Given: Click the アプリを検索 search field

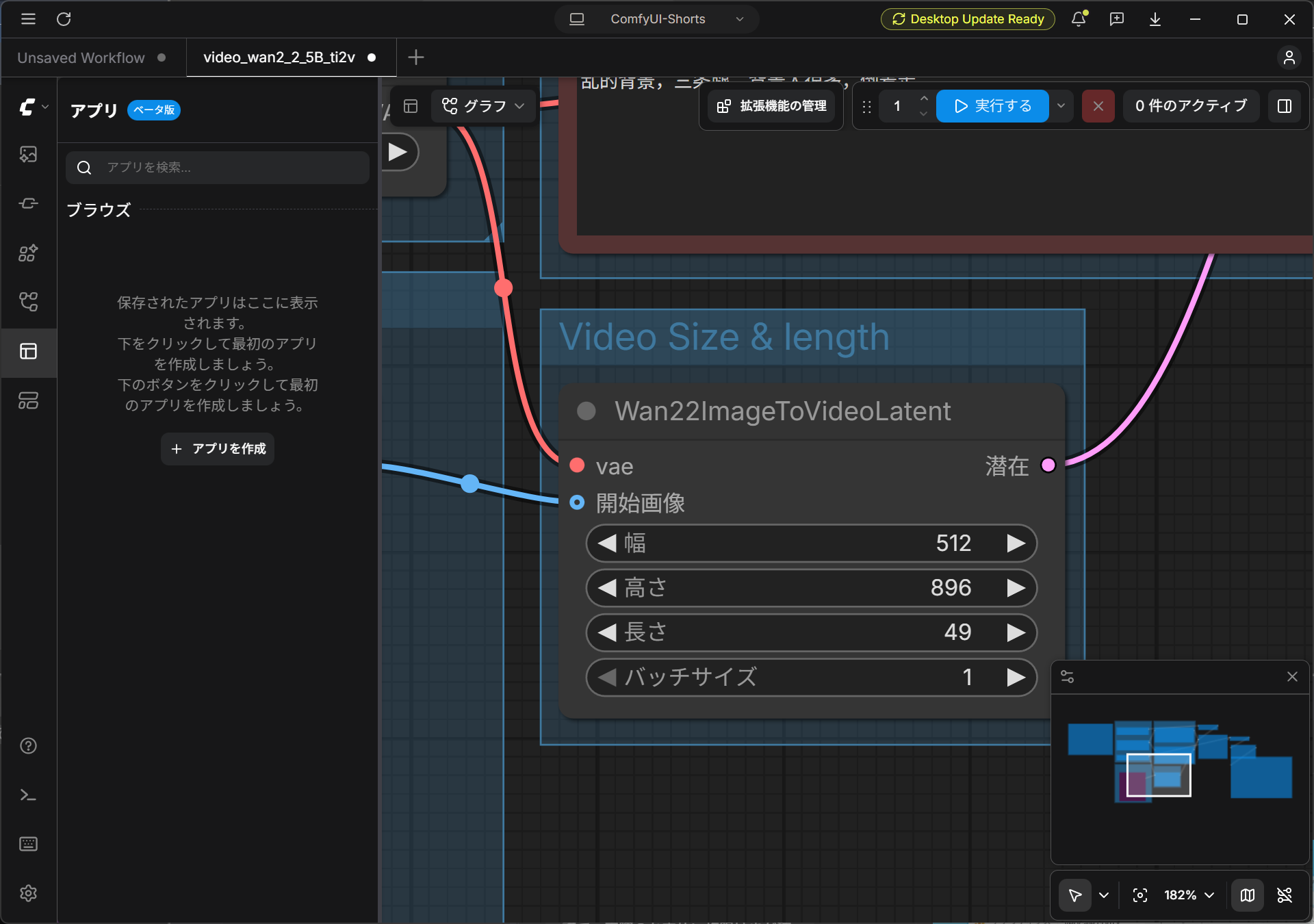Looking at the screenshot, I should pos(218,168).
